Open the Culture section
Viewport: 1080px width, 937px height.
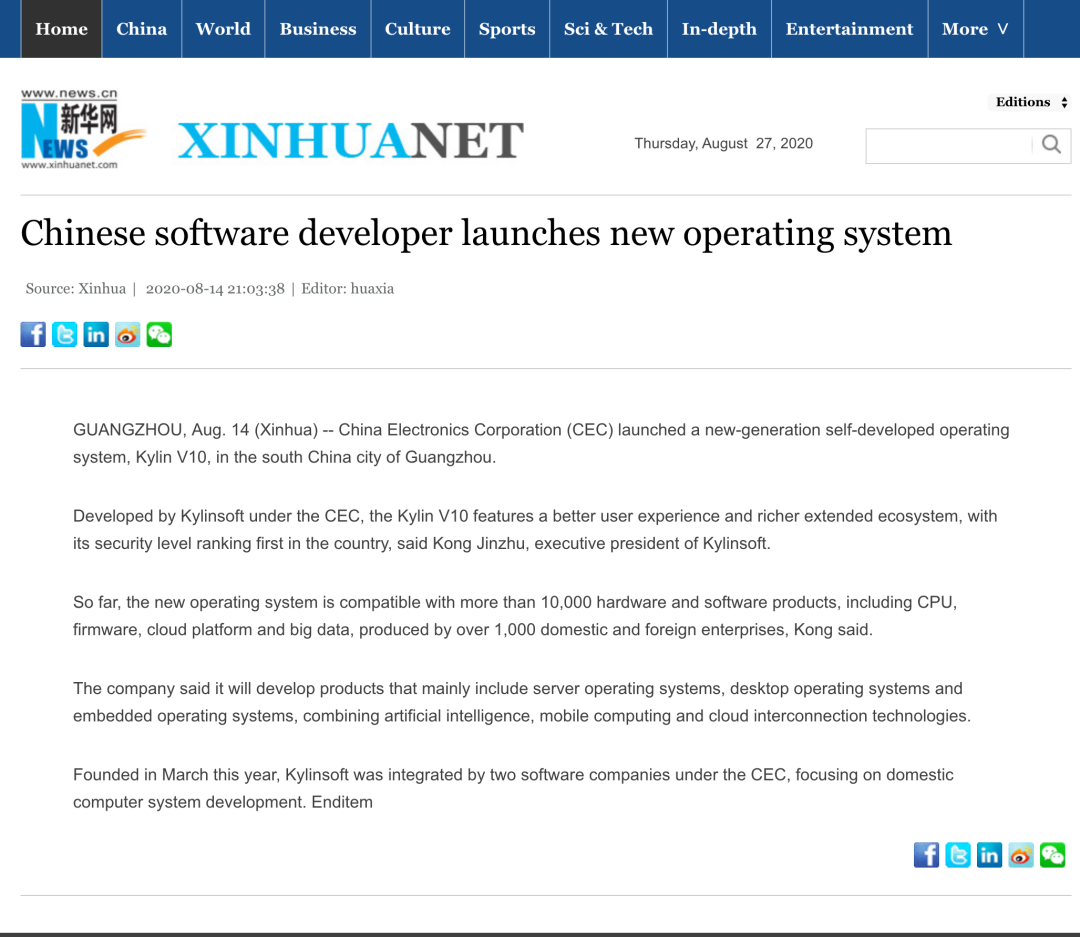(417, 29)
